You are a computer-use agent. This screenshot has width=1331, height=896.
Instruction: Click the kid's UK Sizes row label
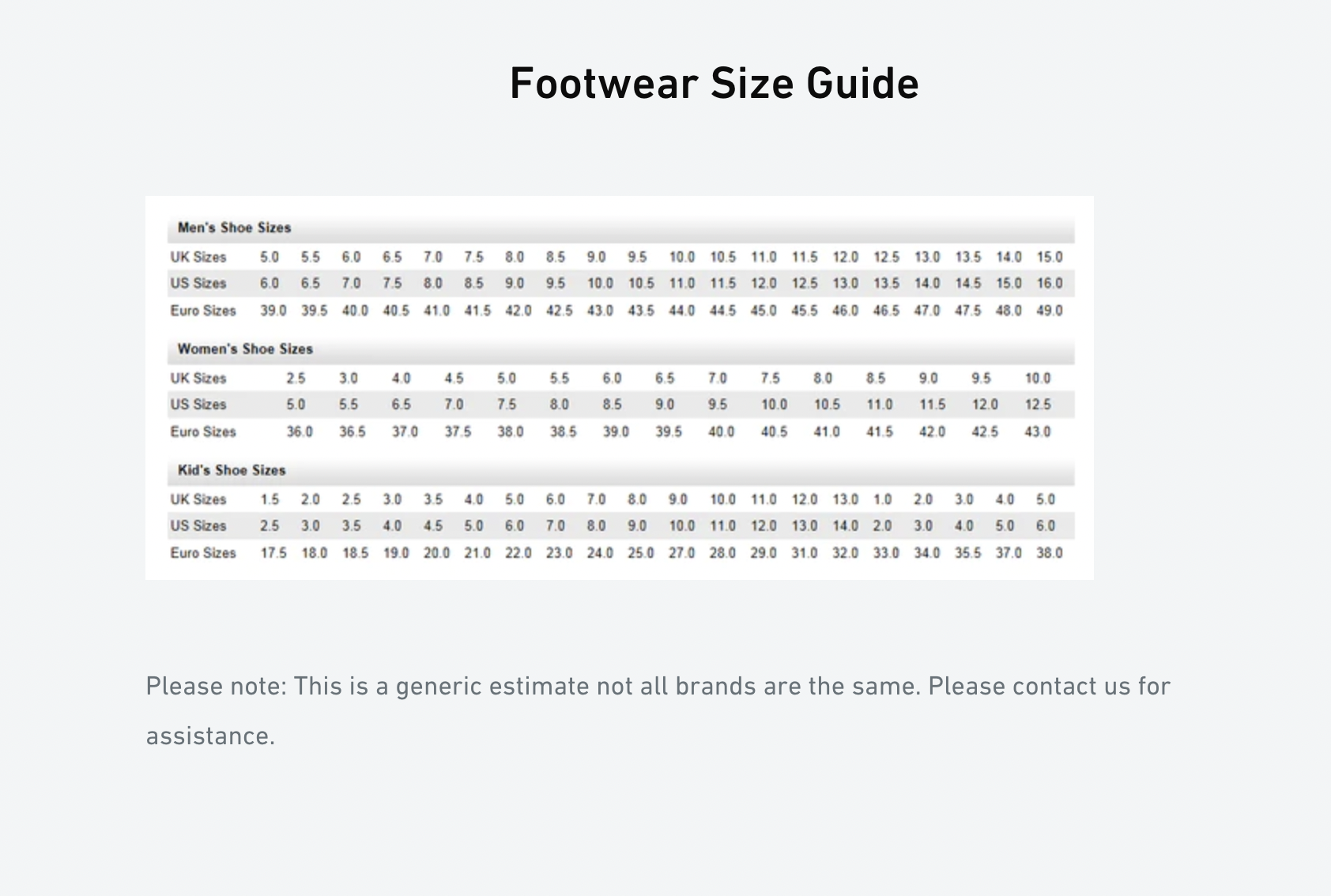(198, 499)
